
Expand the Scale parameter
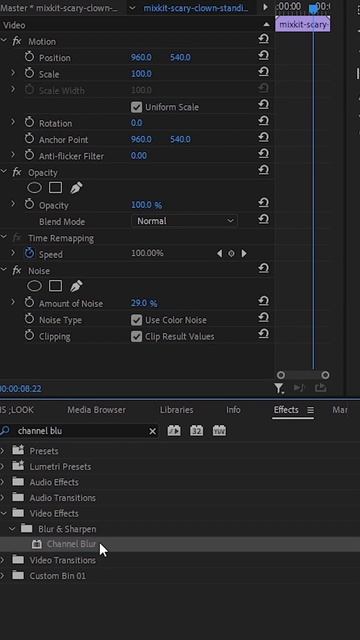(13, 73)
